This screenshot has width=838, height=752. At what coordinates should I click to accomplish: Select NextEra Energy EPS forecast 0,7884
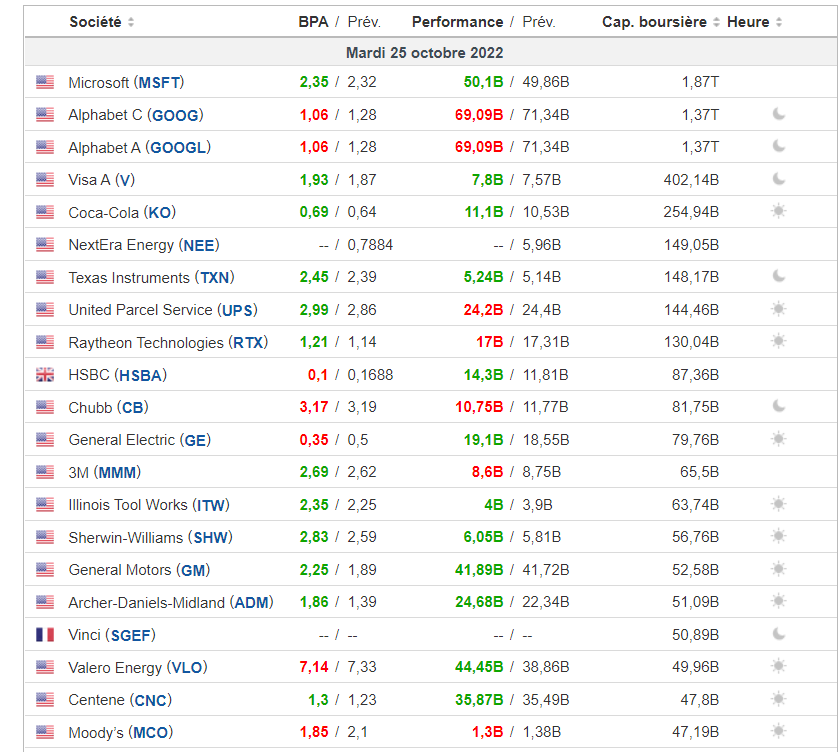click(x=370, y=245)
